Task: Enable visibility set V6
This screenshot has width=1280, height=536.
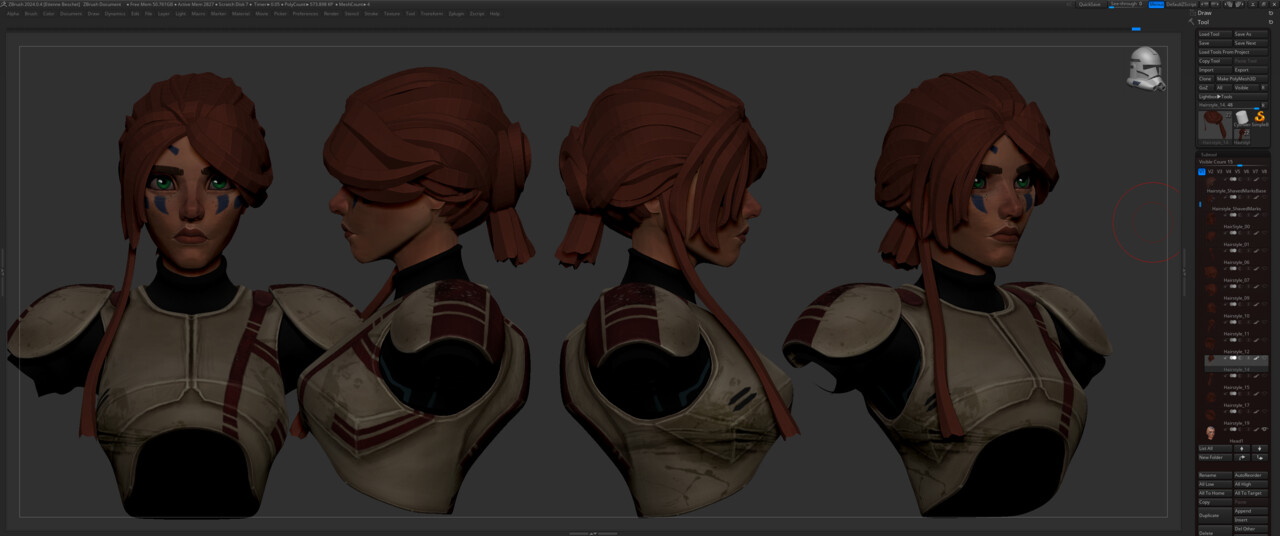Action: 1246,172
